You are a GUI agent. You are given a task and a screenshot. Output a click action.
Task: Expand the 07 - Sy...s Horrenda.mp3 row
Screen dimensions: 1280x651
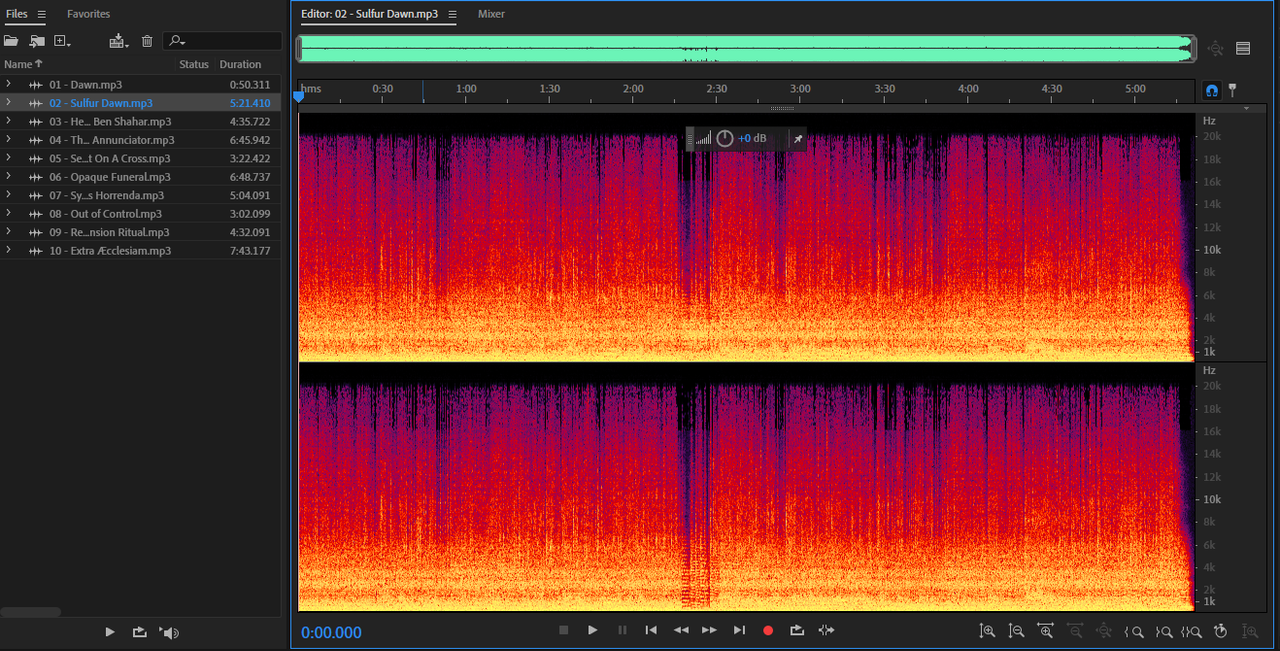(8, 195)
